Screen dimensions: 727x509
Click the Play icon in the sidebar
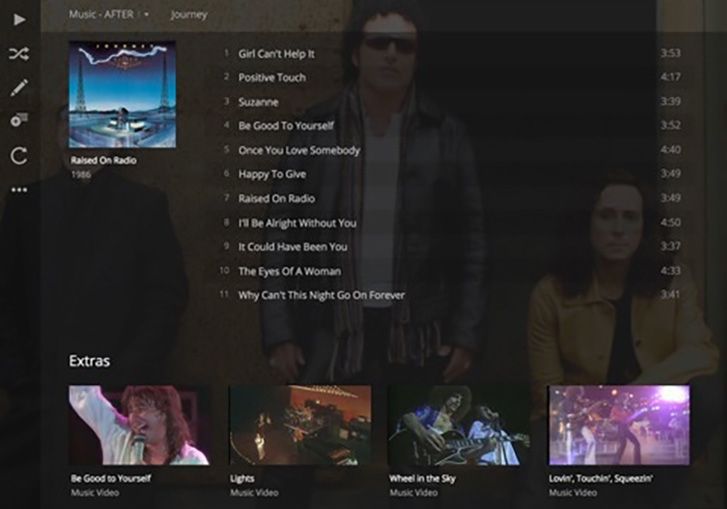coord(19,19)
